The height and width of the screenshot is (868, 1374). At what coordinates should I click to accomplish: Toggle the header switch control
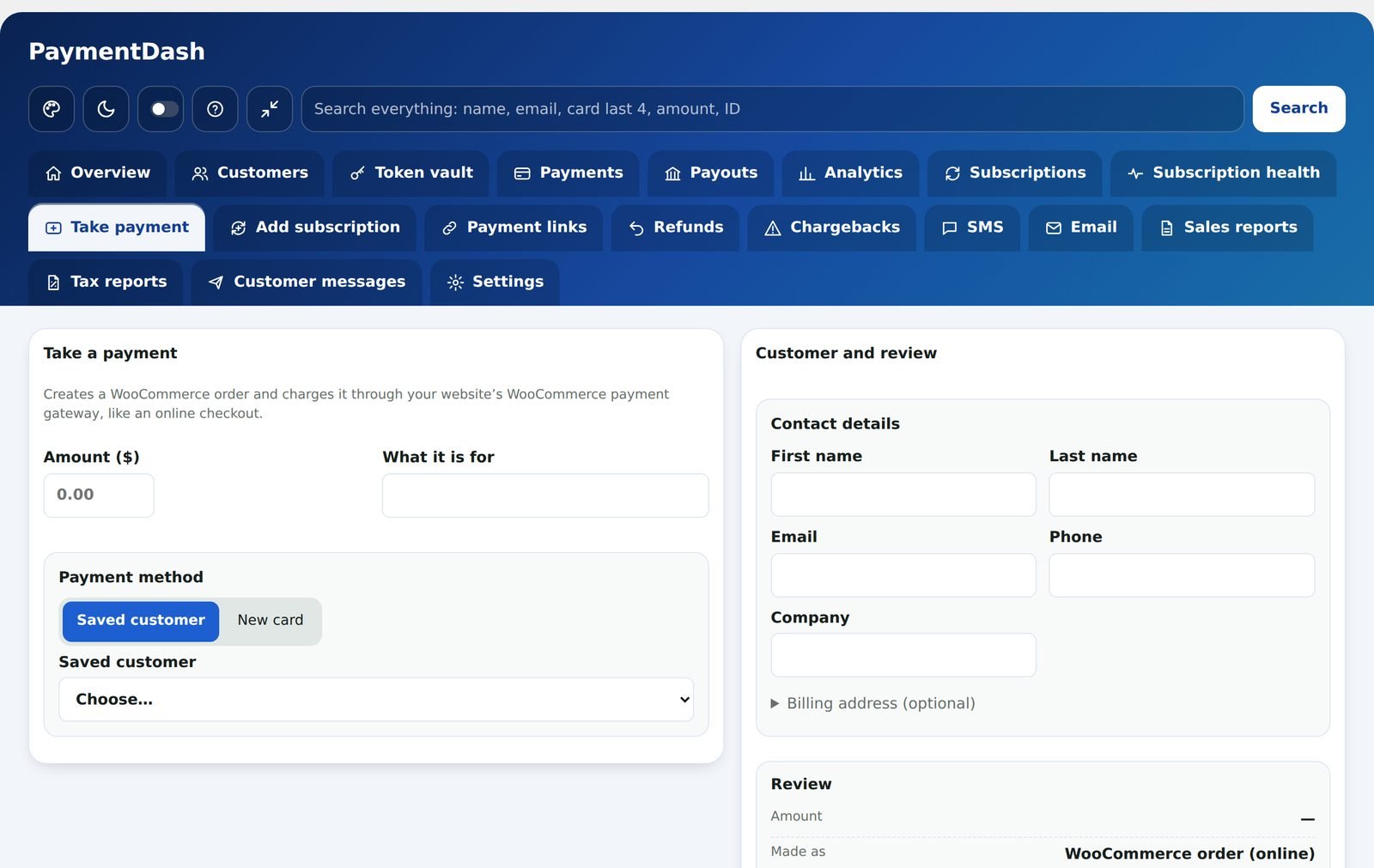pos(161,109)
